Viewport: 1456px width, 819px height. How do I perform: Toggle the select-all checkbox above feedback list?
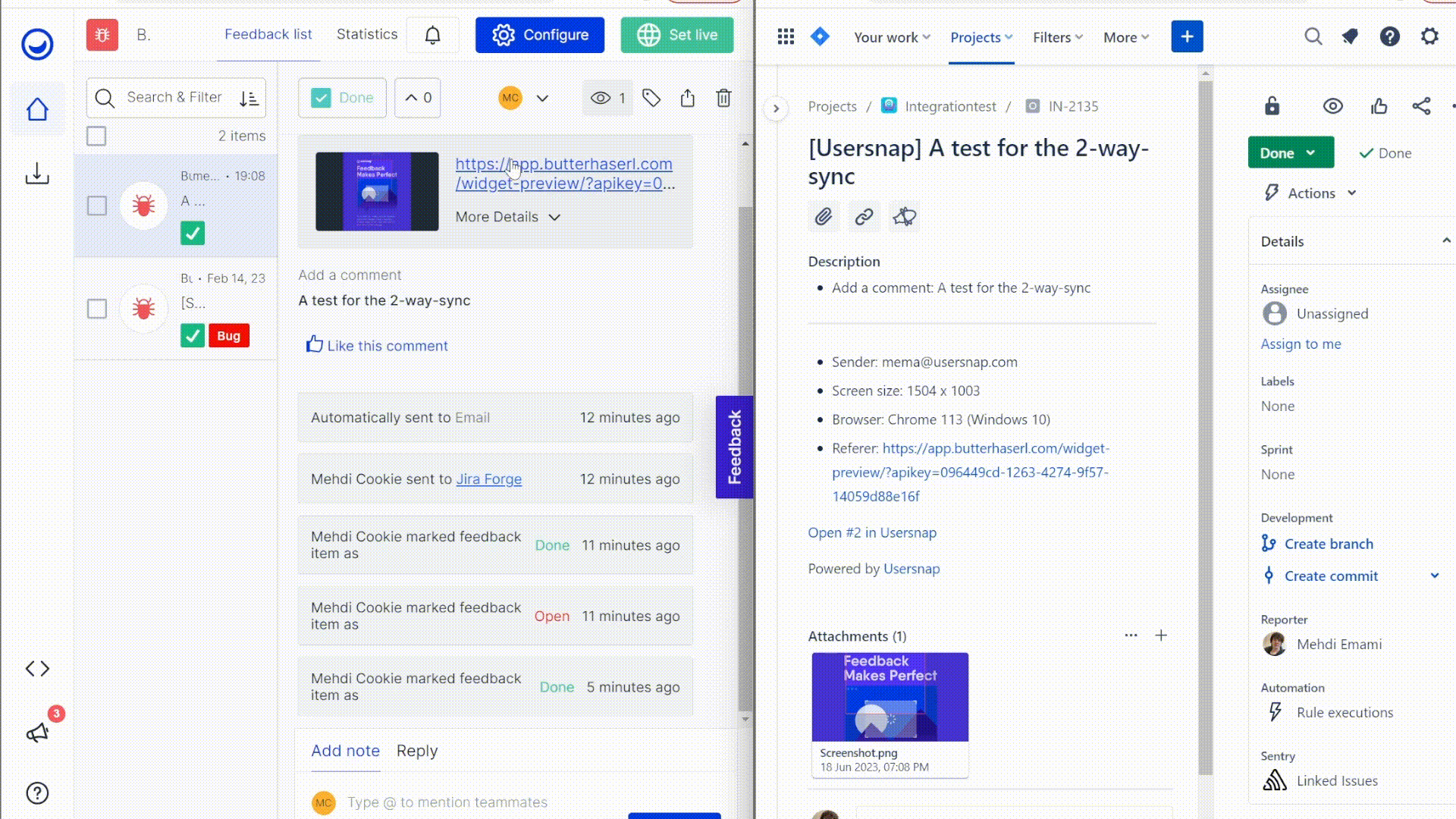click(96, 136)
